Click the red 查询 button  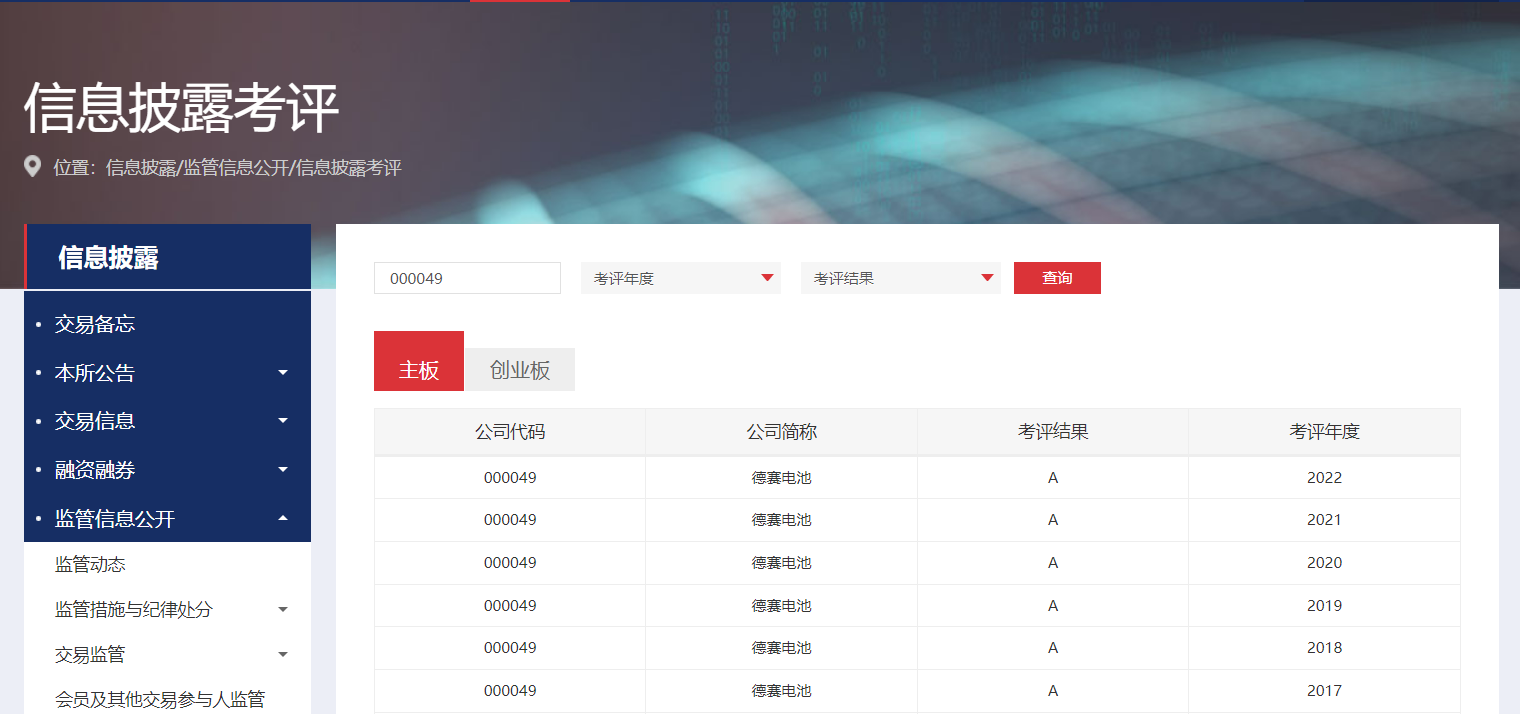click(1057, 278)
